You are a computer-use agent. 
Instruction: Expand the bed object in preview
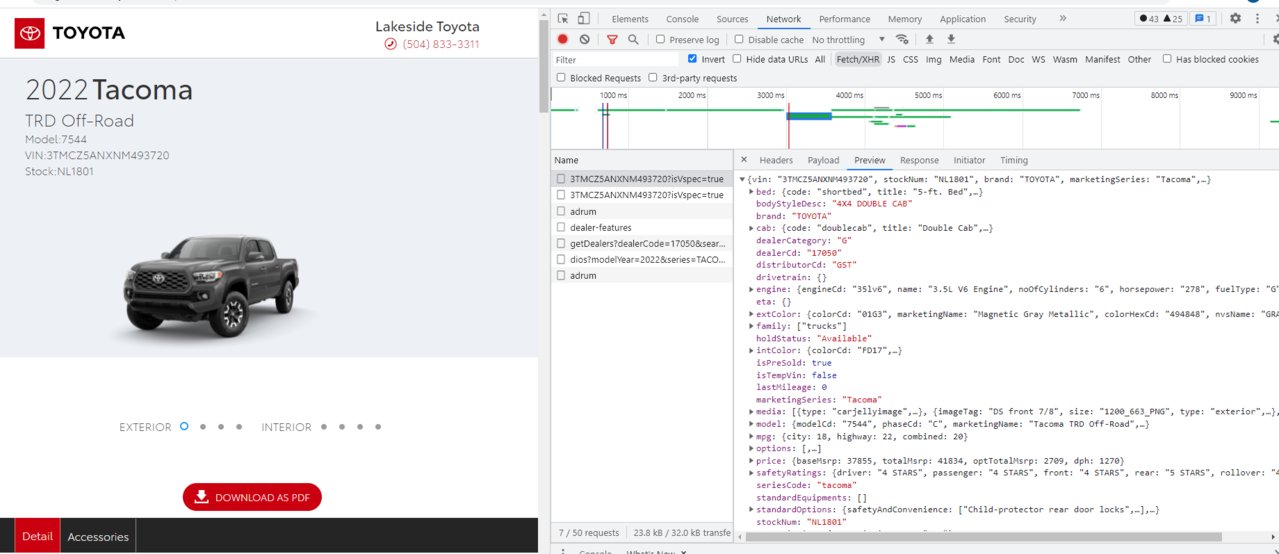point(751,191)
